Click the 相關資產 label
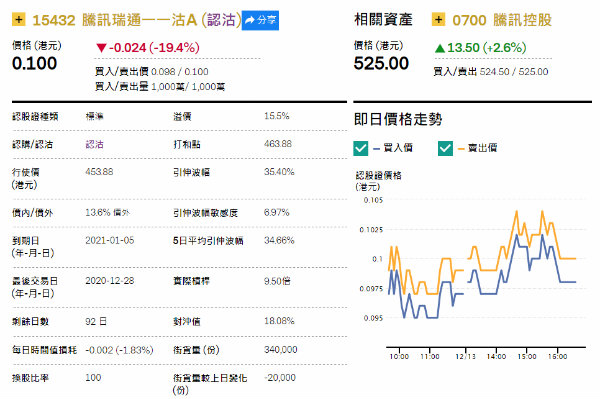Viewport: 600px width, 399px height. click(383, 20)
